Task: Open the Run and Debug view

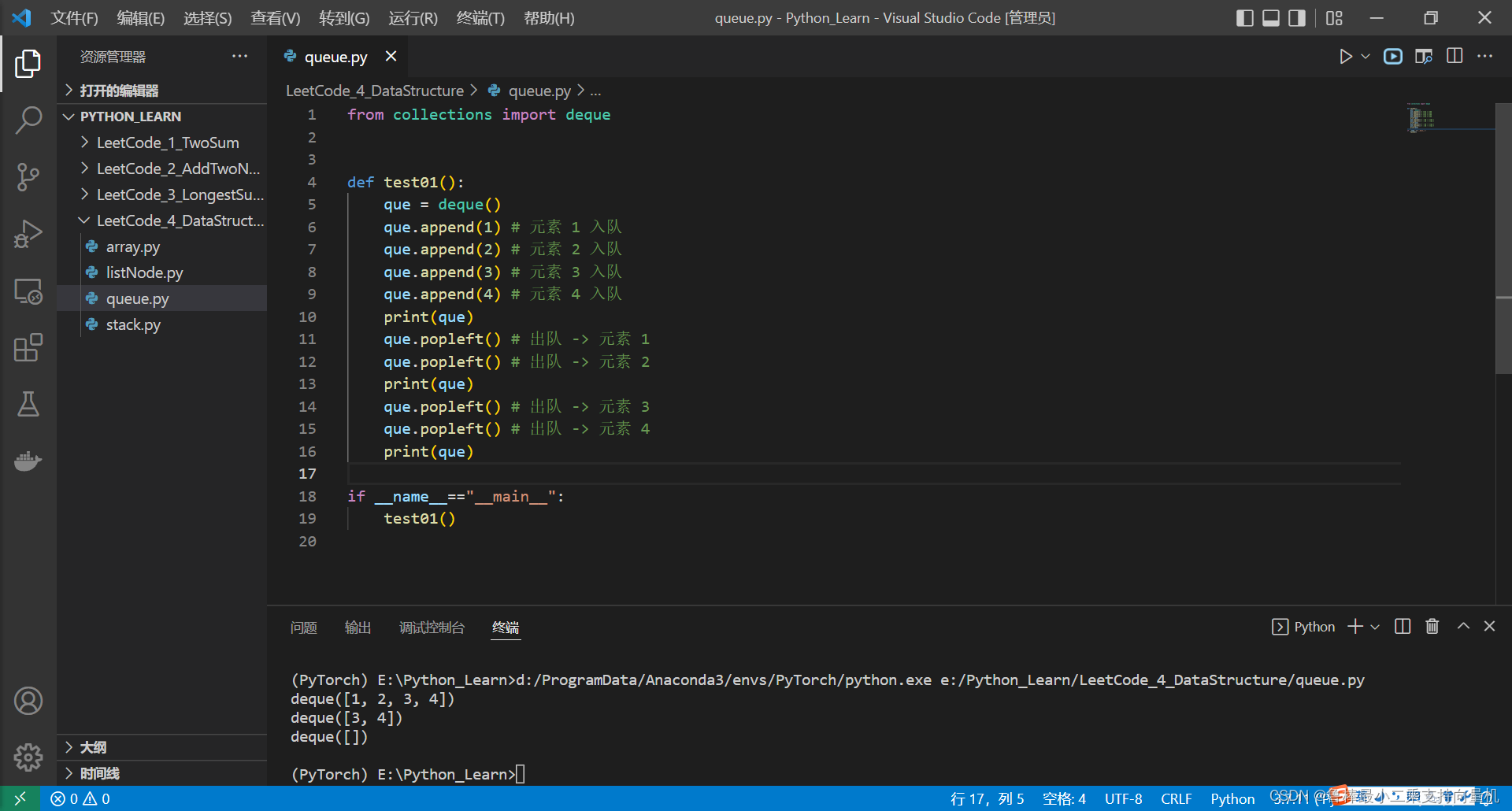Action: pos(28,234)
